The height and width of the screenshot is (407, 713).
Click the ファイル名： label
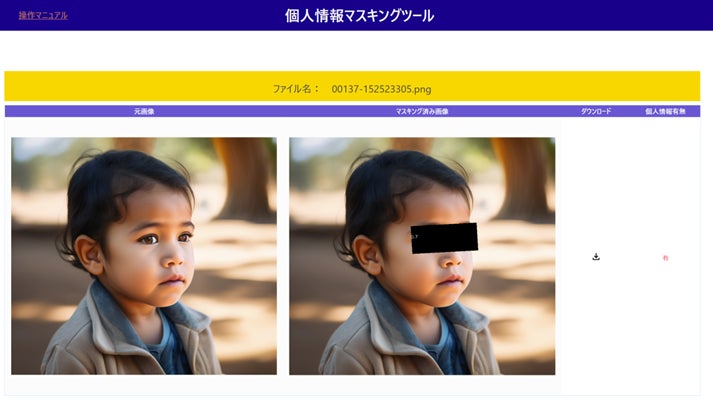coord(296,89)
